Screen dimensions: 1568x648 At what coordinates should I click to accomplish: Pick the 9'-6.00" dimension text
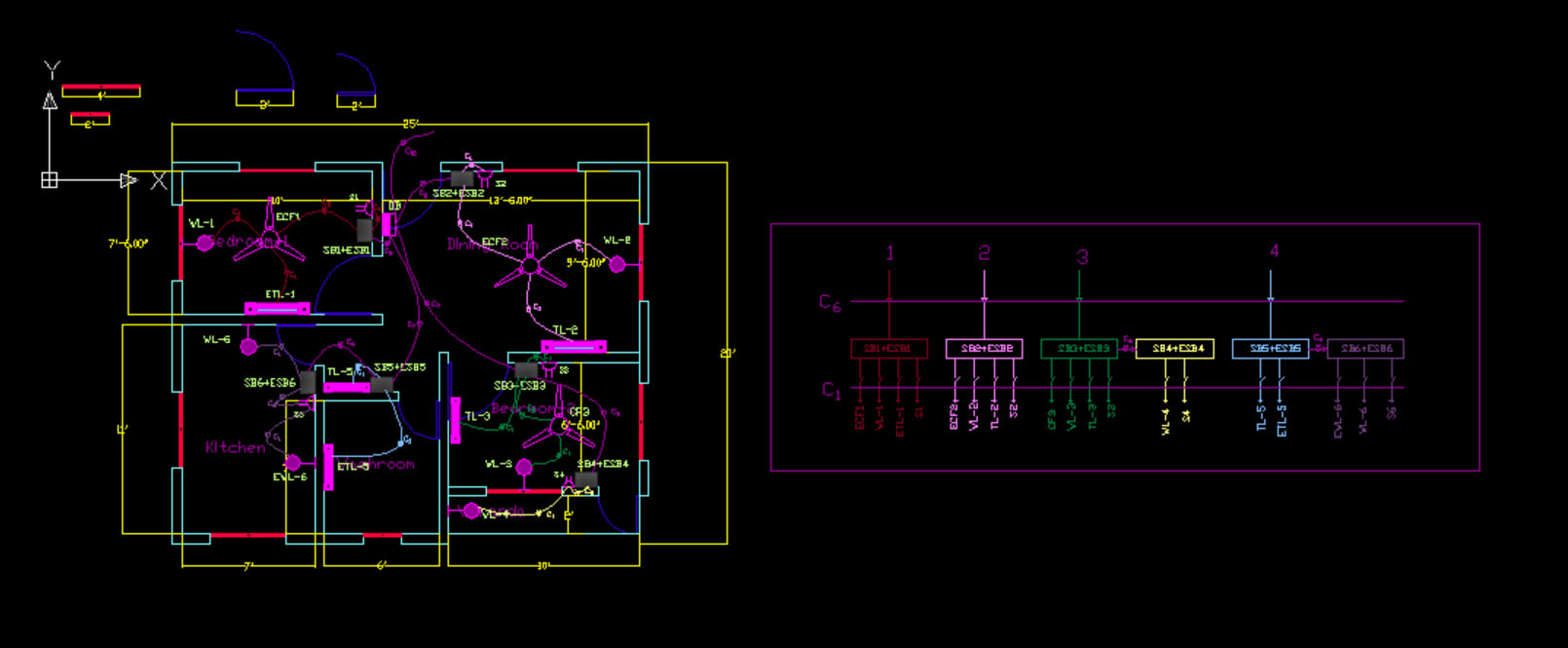586,263
